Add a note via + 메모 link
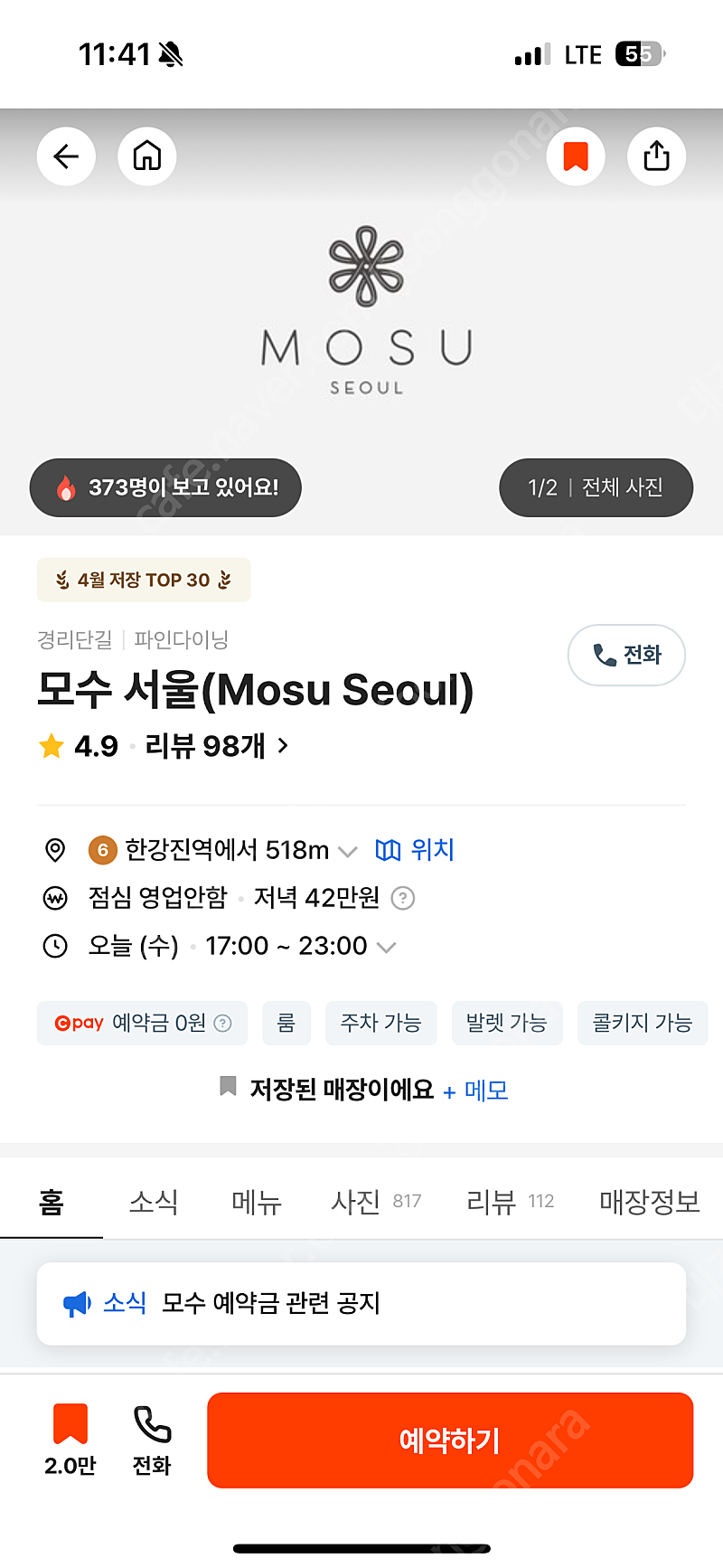 click(x=476, y=1091)
